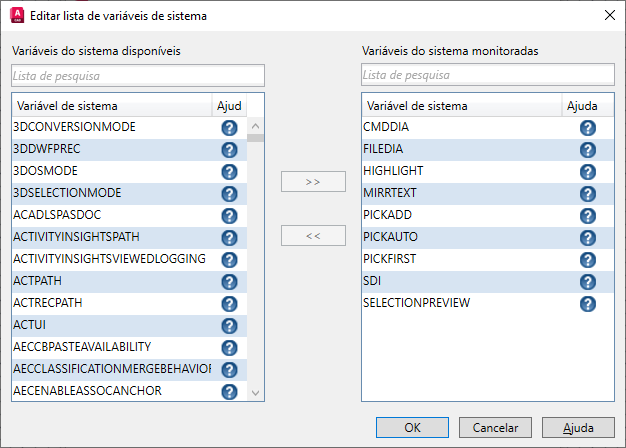Focus available variables search field
The height and width of the screenshot is (448, 626).
click(x=138, y=75)
